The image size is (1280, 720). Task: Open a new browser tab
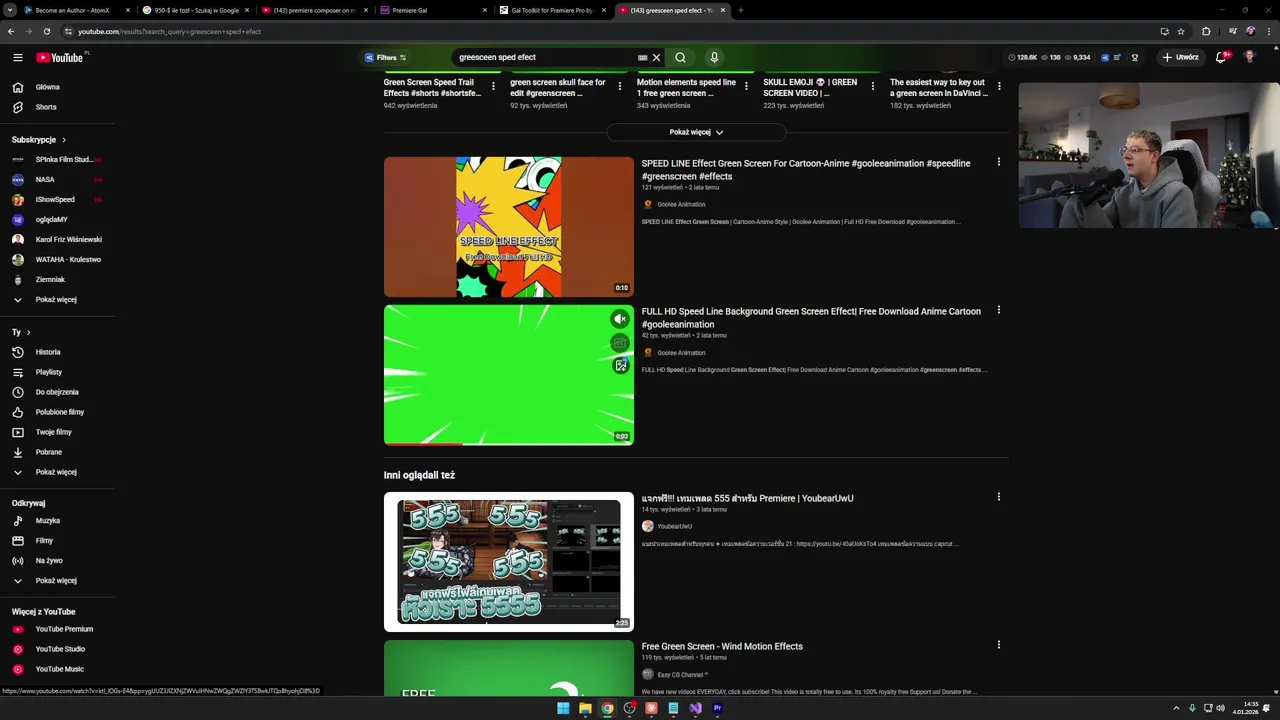[740, 10]
